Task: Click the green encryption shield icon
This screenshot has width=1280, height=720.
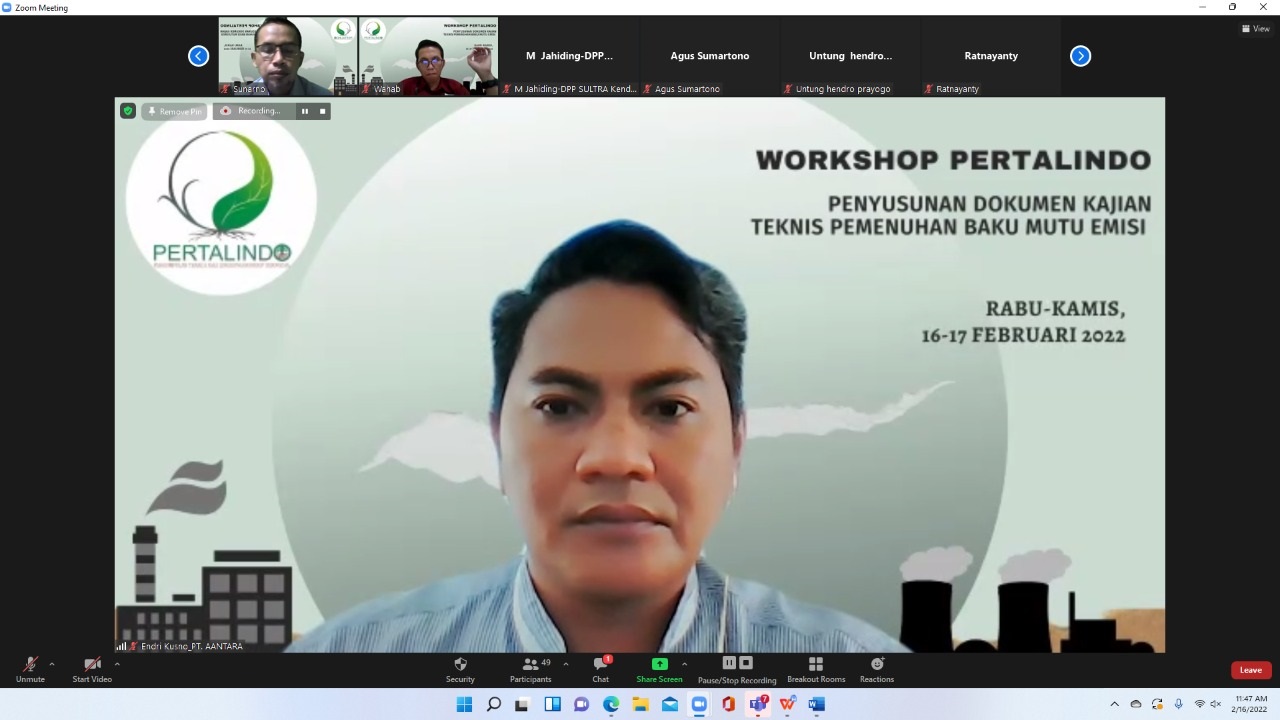Action: pos(127,111)
